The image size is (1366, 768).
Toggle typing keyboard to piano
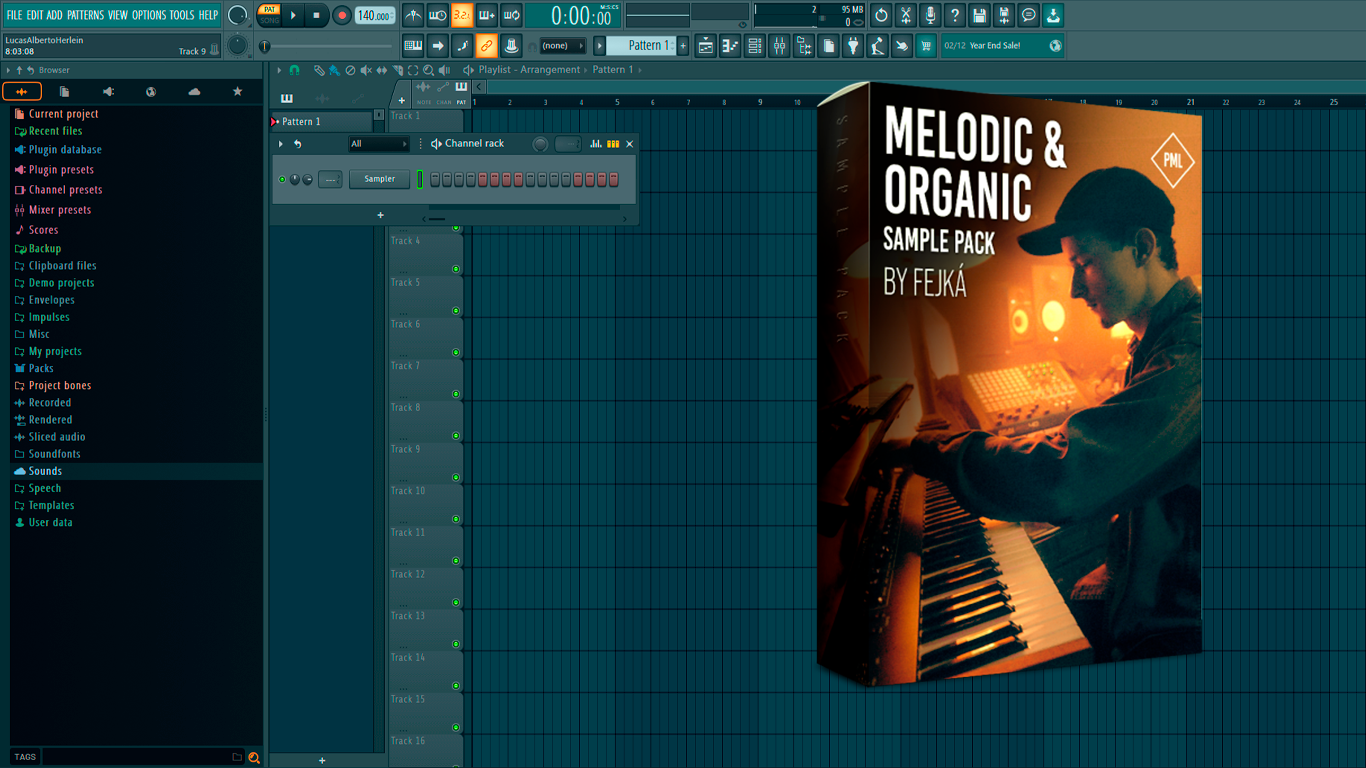pyautogui.click(x=413, y=45)
